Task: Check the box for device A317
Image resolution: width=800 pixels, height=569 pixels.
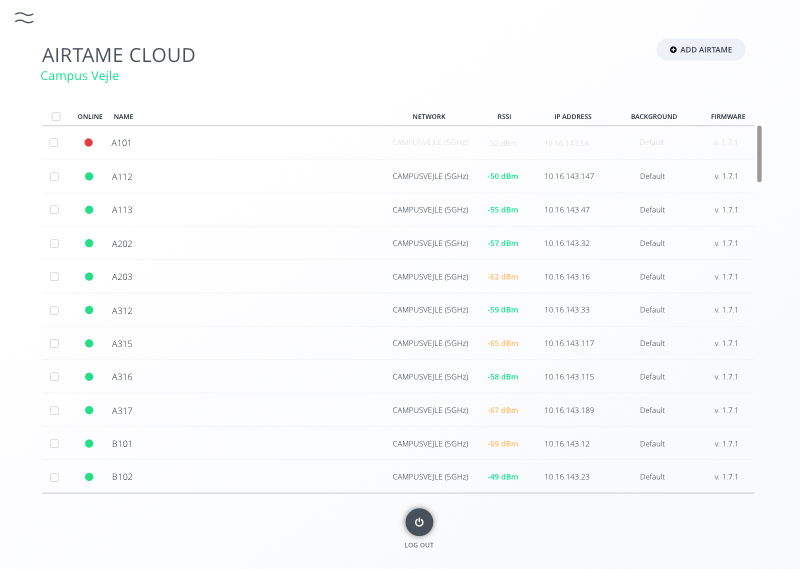Action: tap(54, 410)
